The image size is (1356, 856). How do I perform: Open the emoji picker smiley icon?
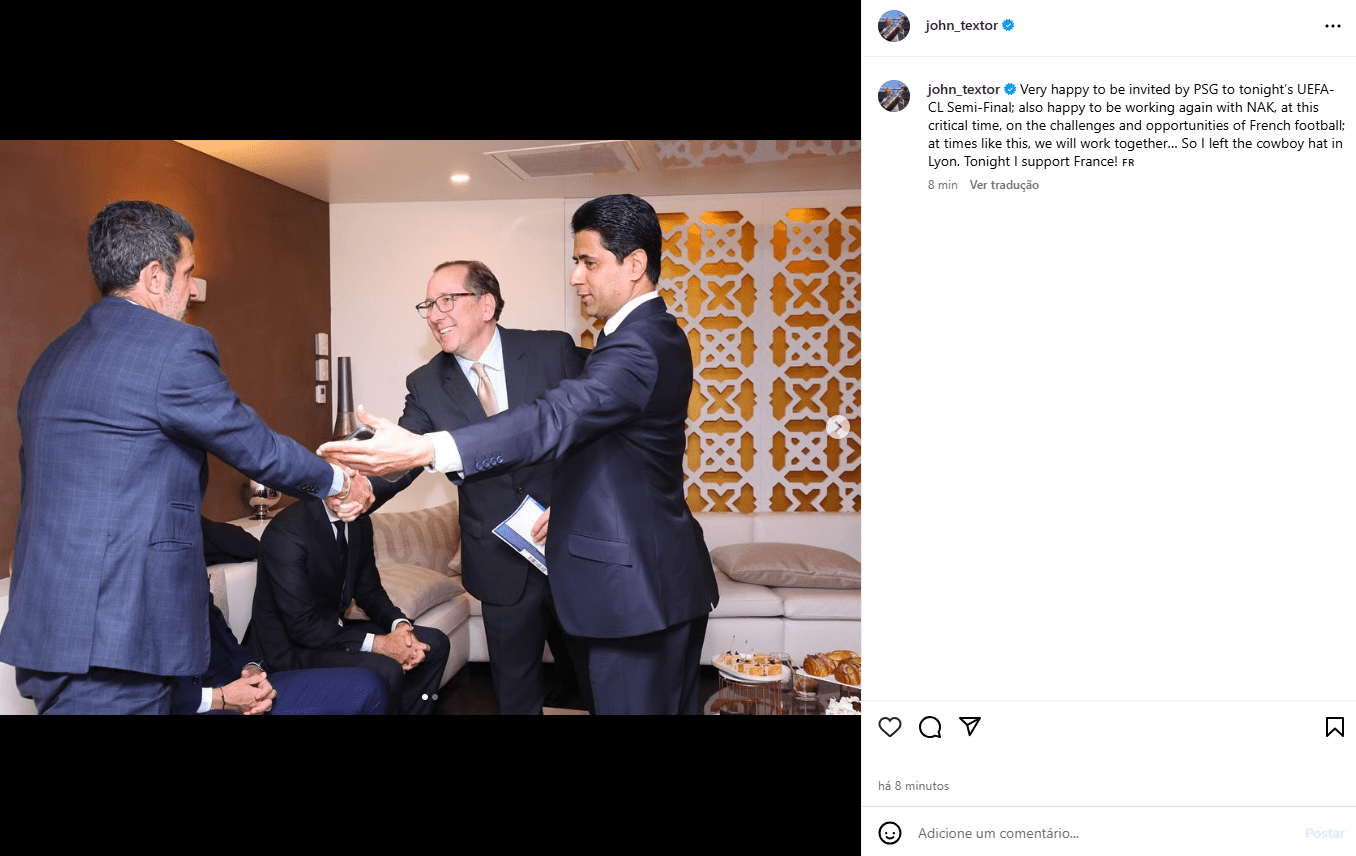click(x=890, y=833)
